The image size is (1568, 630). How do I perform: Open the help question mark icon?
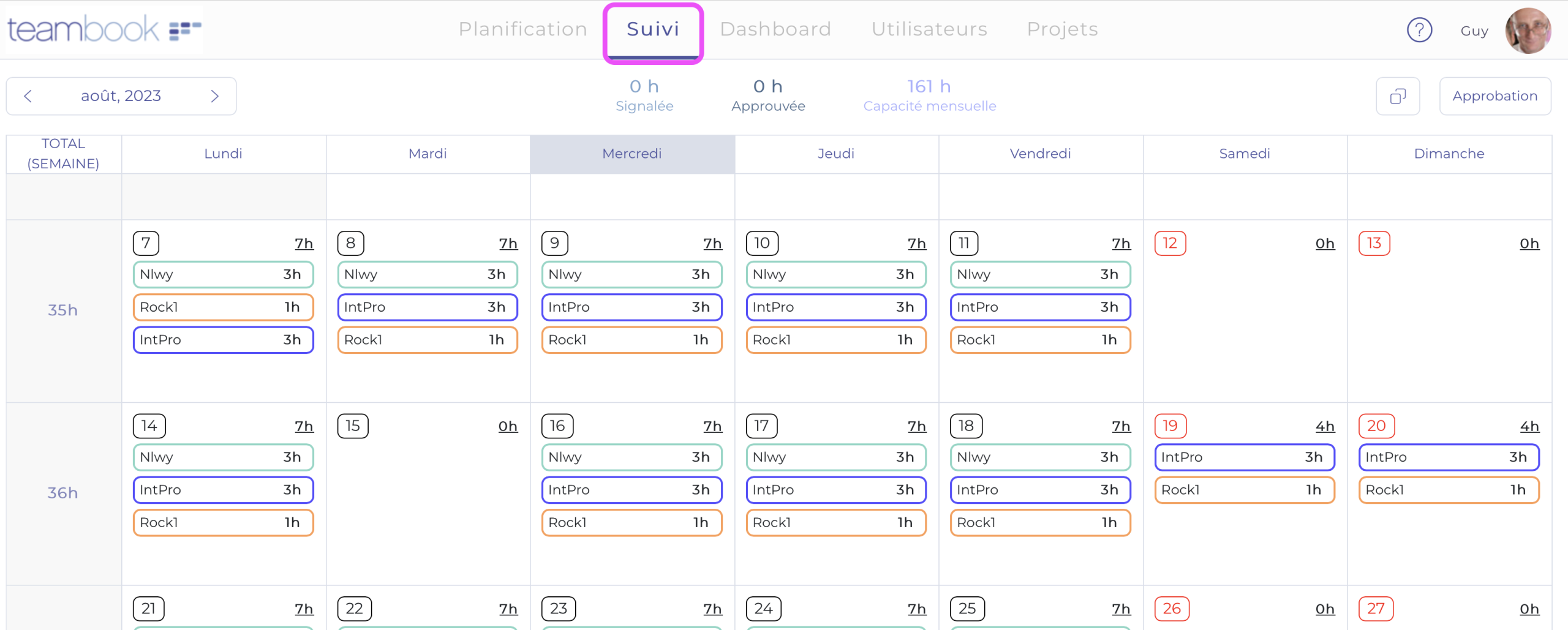point(1420,29)
